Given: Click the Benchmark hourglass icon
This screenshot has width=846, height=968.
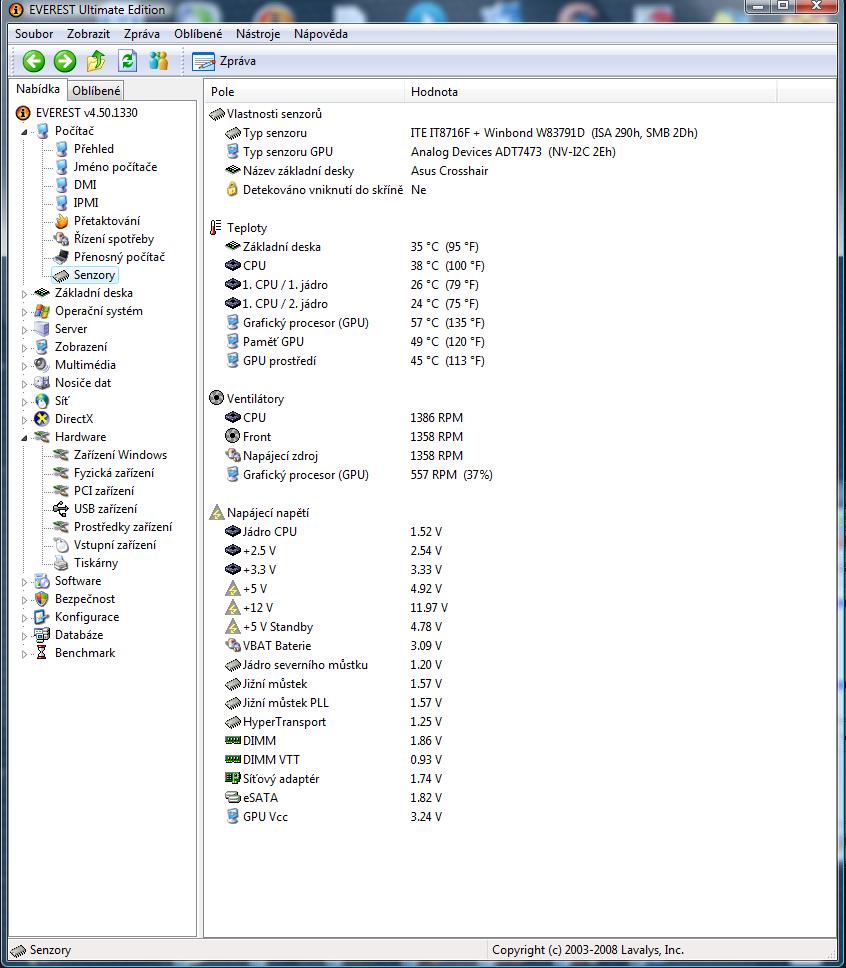Looking at the screenshot, I should [x=42, y=653].
